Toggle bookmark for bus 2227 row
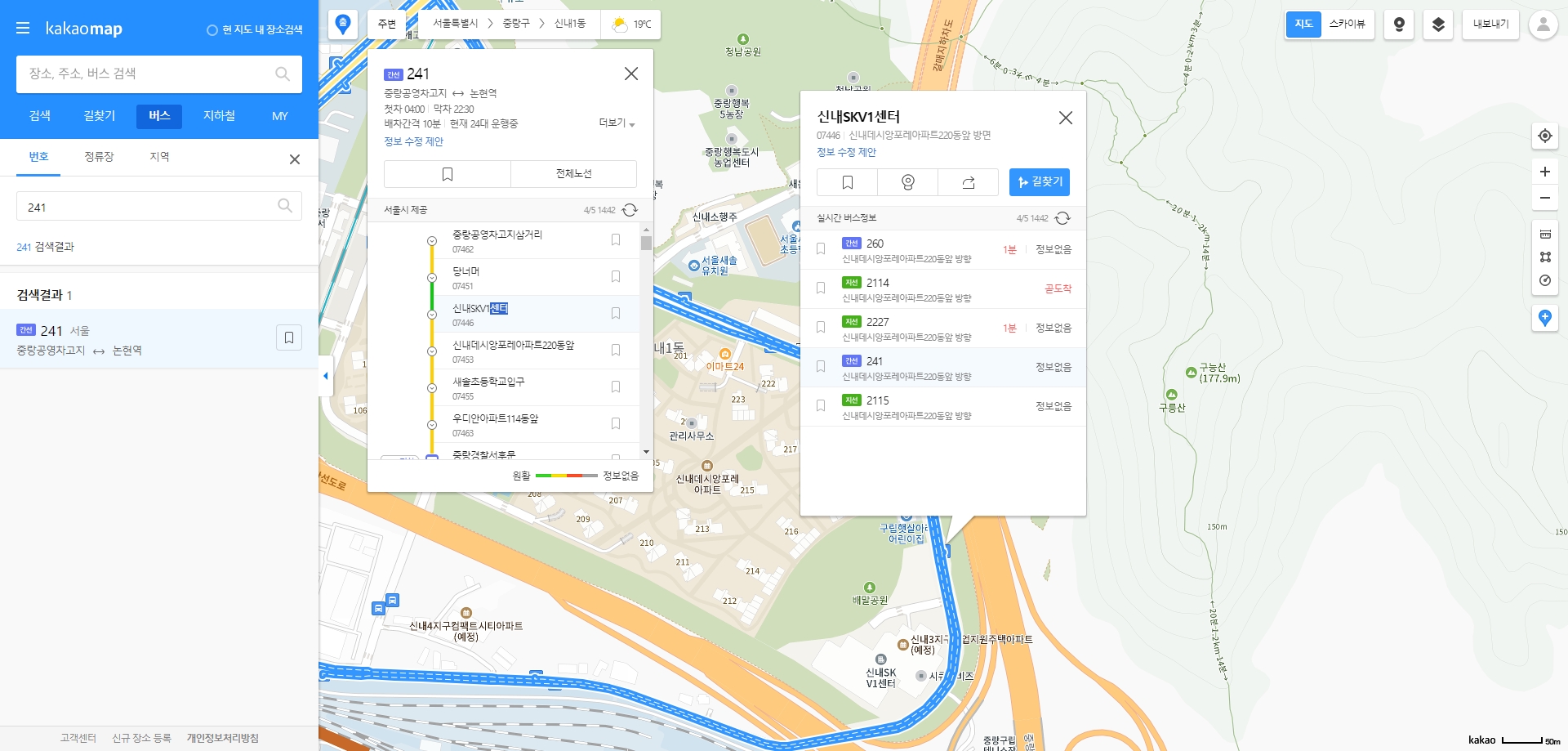The image size is (1568, 751). click(x=821, y=327)
